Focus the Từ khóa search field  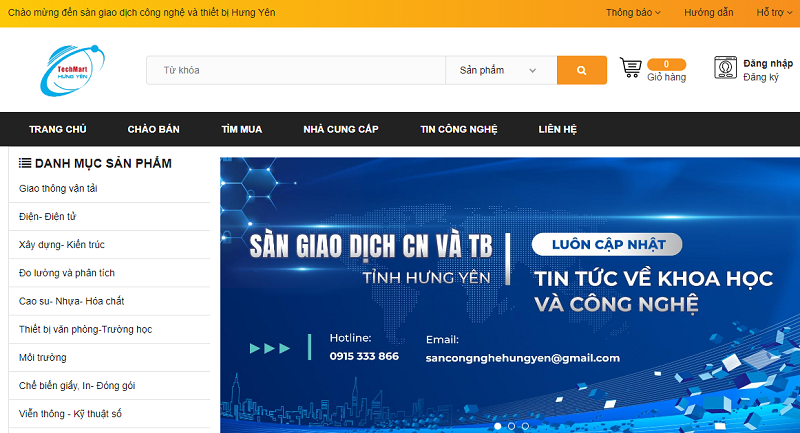click(x=296, y=70)
